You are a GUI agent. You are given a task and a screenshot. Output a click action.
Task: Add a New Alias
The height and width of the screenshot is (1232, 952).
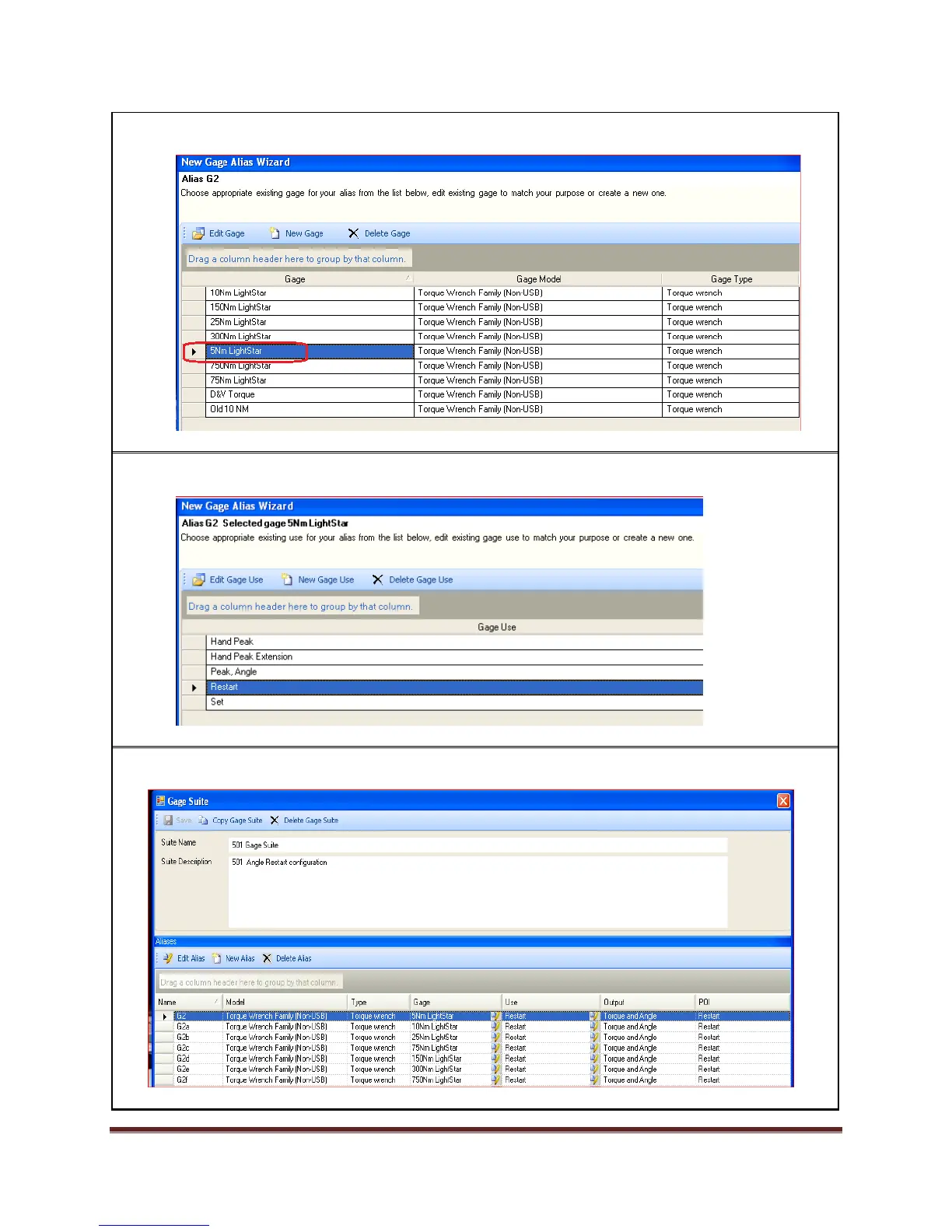[233, 958]
